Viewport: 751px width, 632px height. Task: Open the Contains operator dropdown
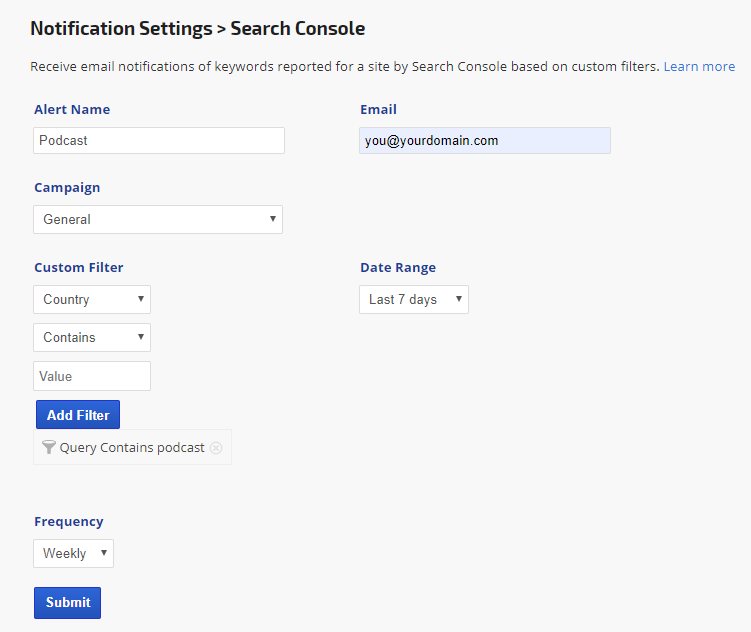point(92,337)
